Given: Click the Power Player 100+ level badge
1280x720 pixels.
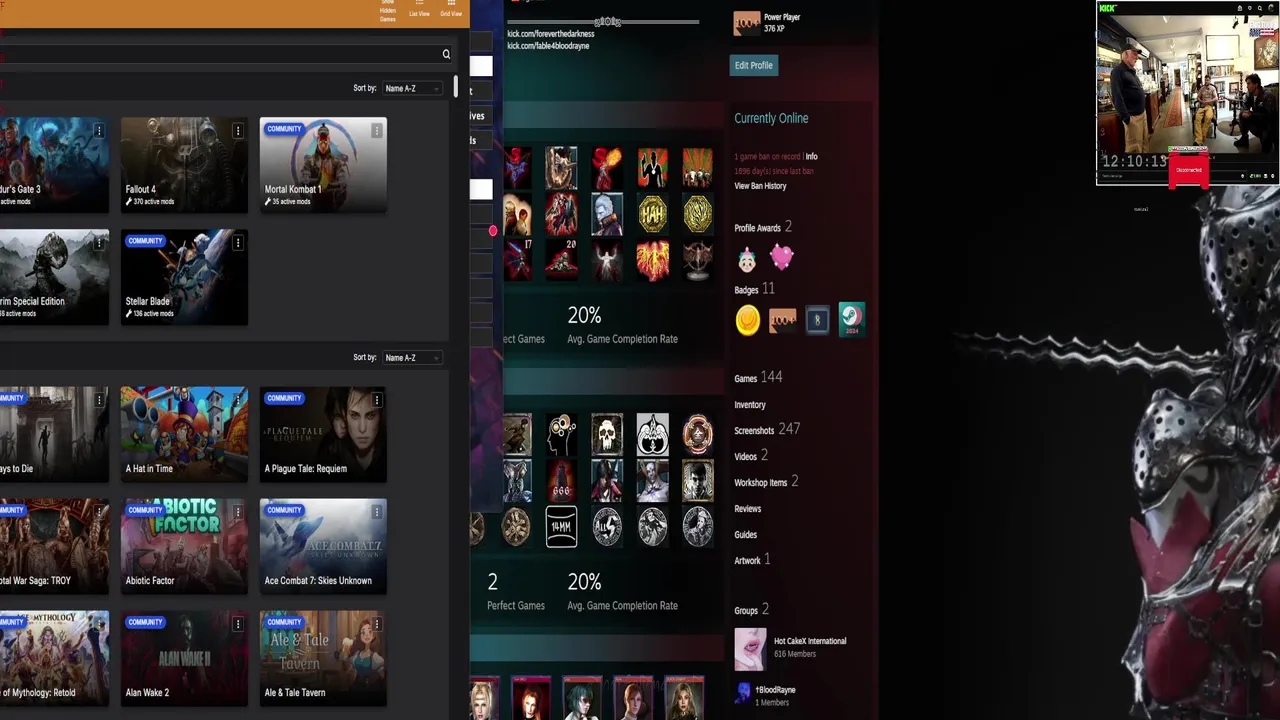Looking at the screenshot, I should (x=747, y=23).
